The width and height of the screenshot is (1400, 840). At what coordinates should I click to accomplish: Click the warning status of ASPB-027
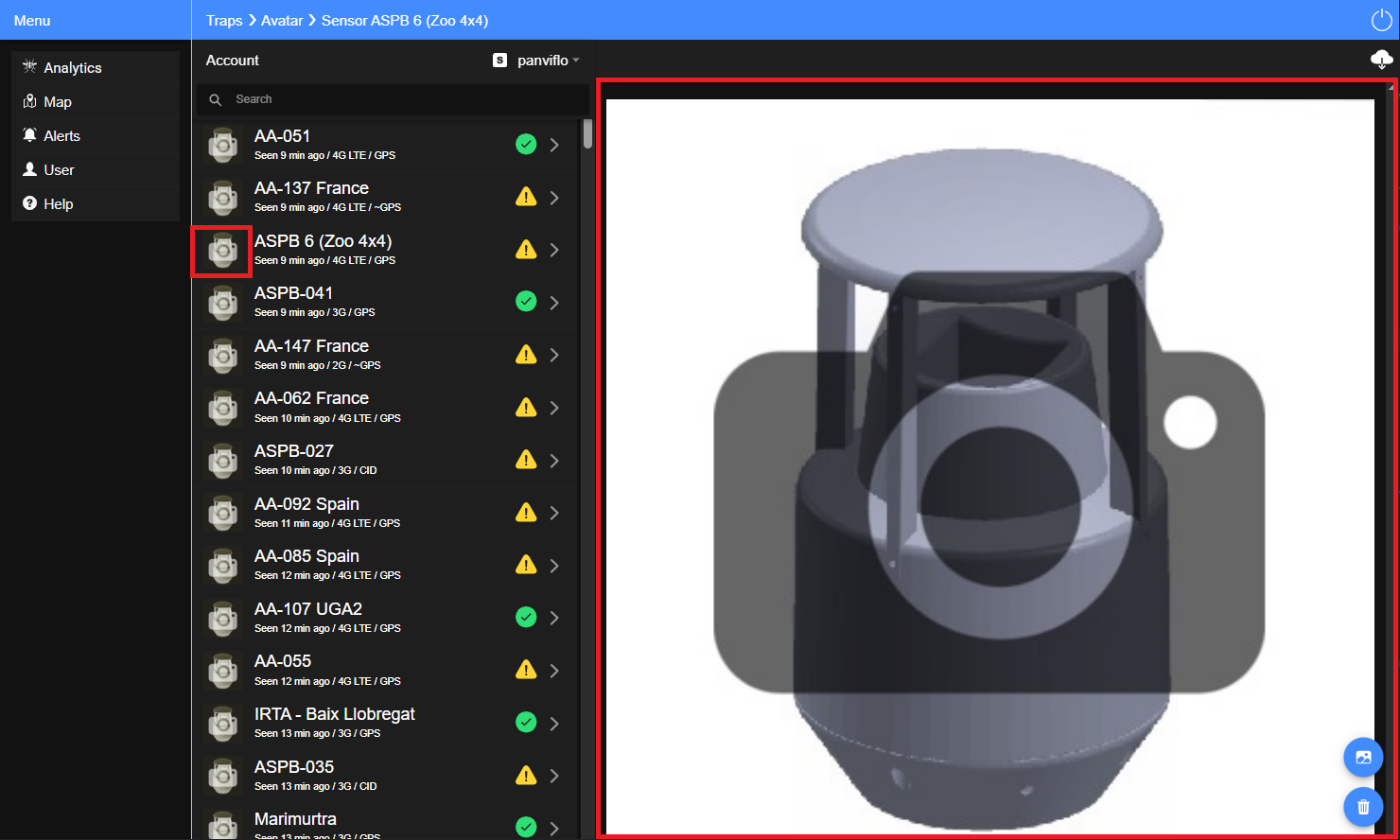(526, 460)
